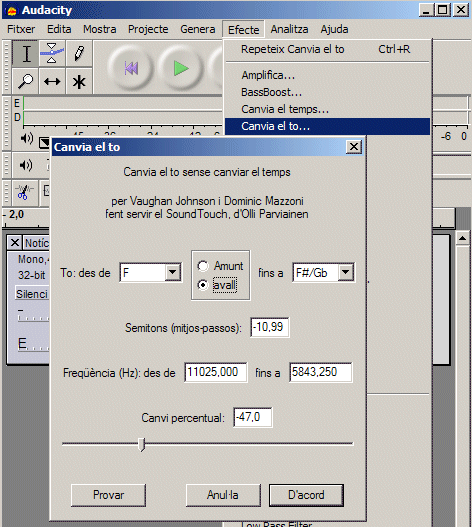472x527 pixels.
Task: Click the output speaker volume icon
Action: coord(27,138)
